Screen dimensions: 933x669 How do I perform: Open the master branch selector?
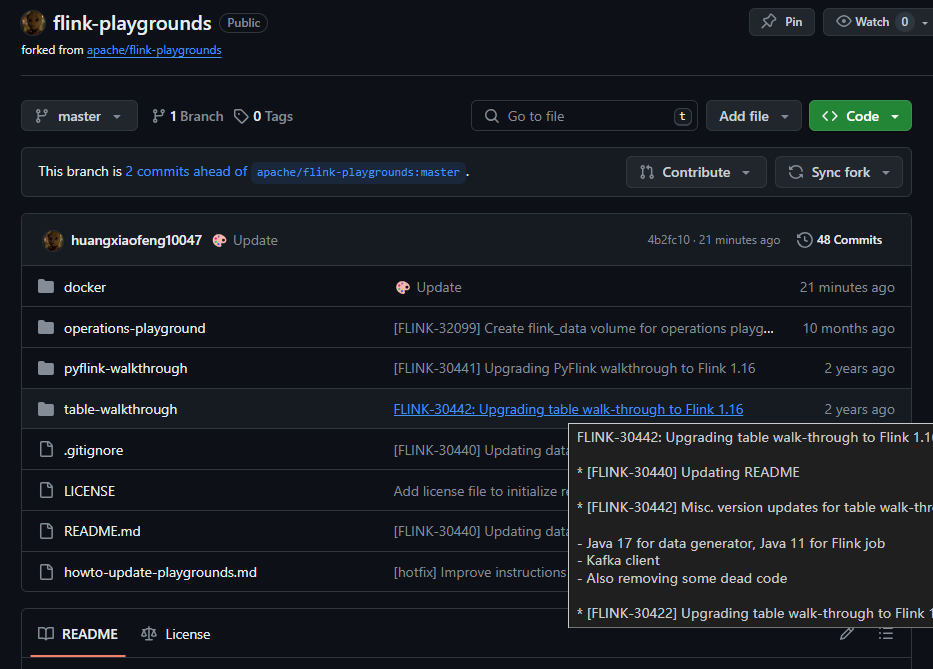point(79,116)
